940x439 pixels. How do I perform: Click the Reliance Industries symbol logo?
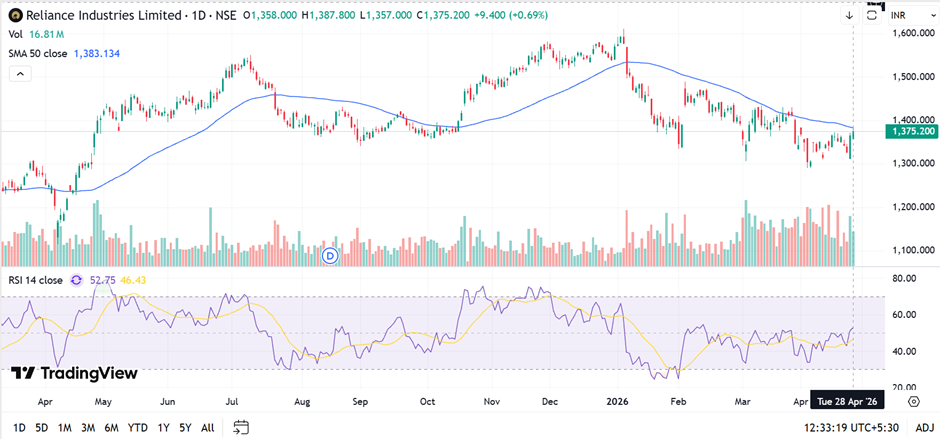tap(14, 17)
